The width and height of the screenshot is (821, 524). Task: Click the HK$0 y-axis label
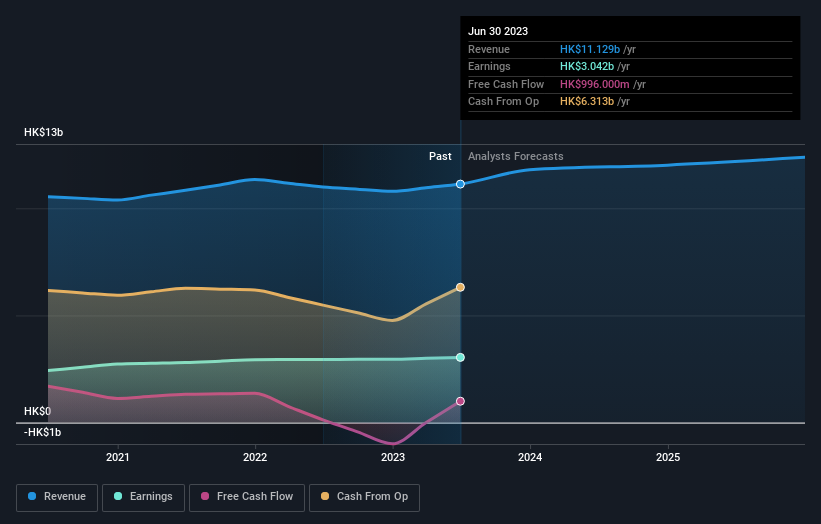(38, 411)
